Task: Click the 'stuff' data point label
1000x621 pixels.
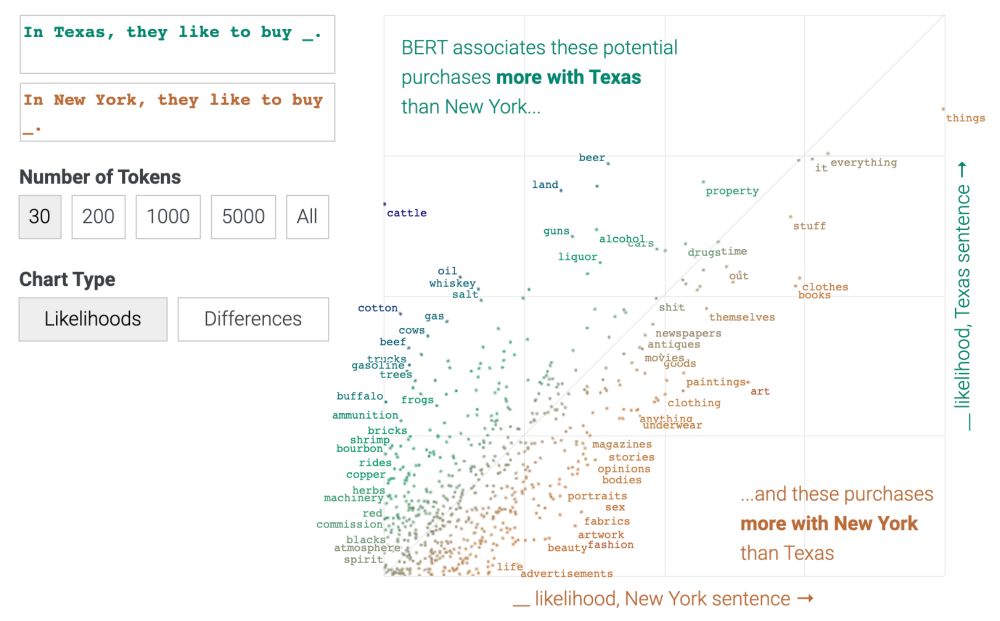Action: pos(809,226)
